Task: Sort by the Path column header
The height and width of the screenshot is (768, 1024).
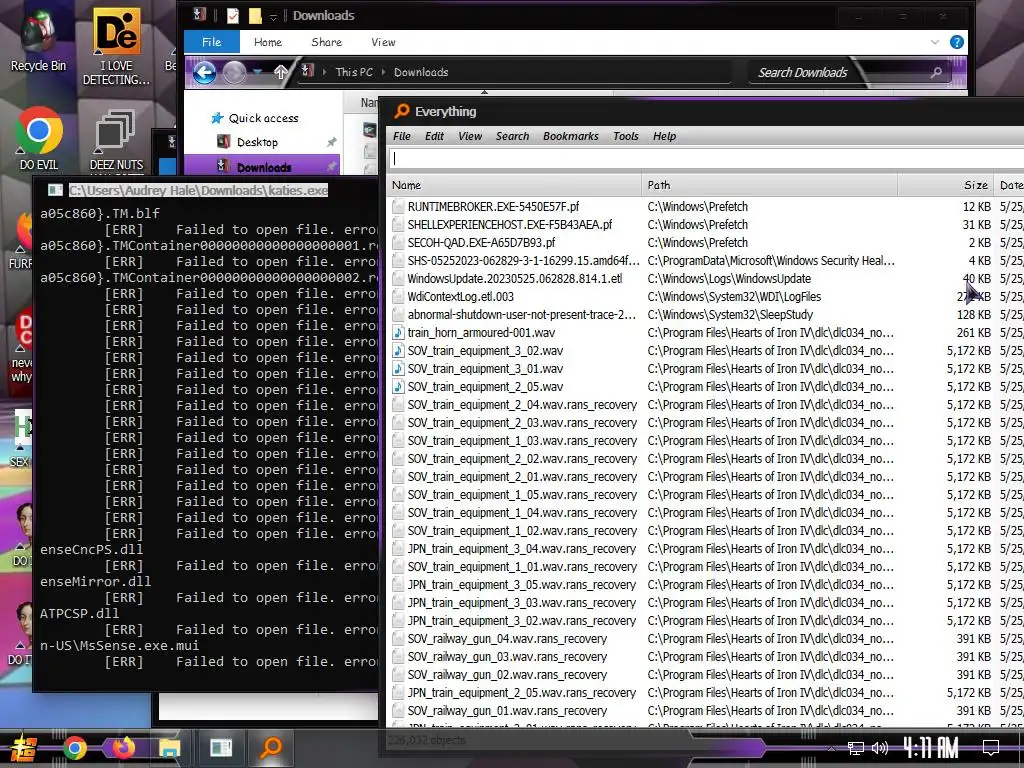Action: 770,185
